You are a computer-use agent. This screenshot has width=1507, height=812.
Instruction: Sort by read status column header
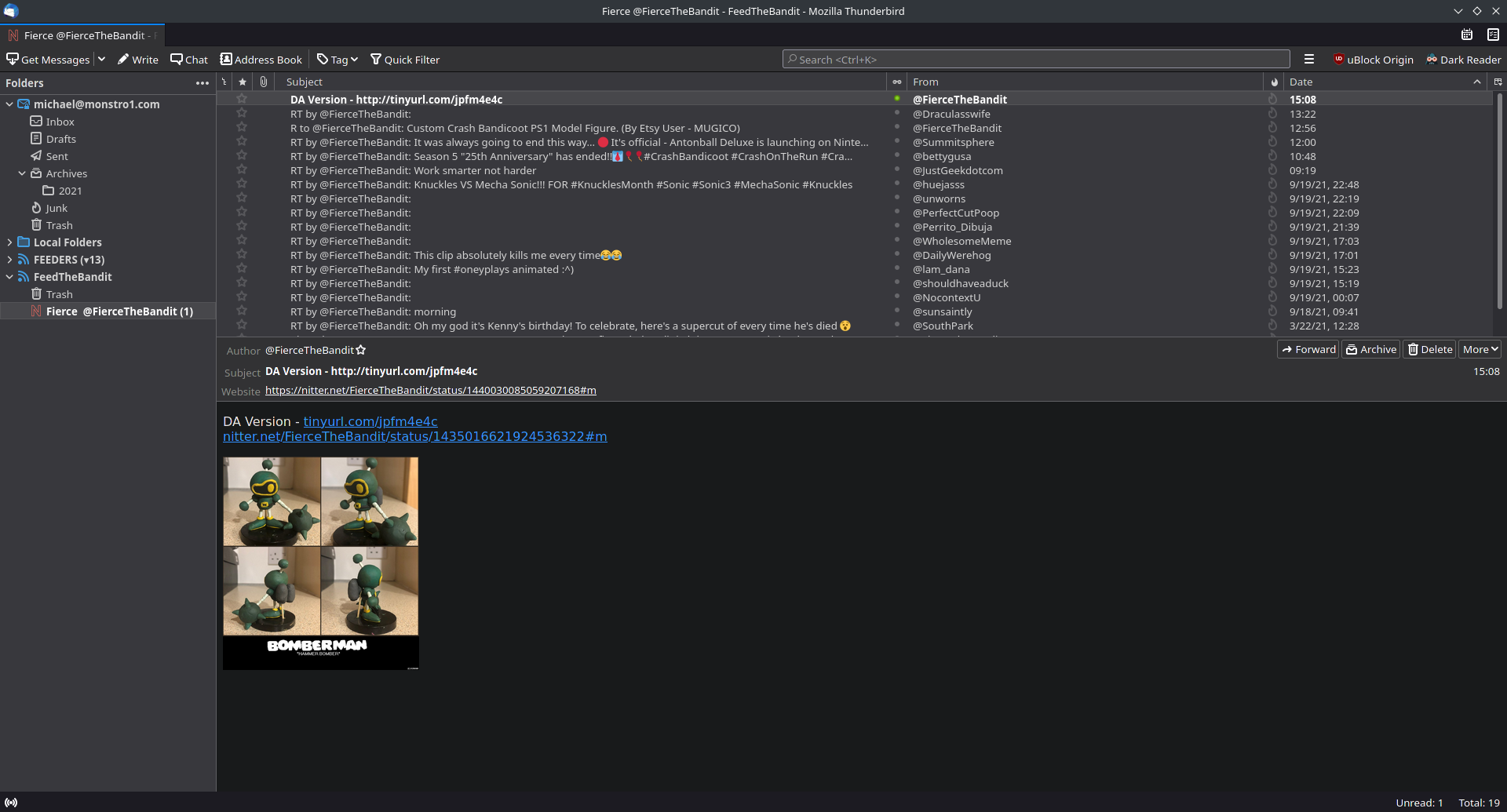(896, 82)
